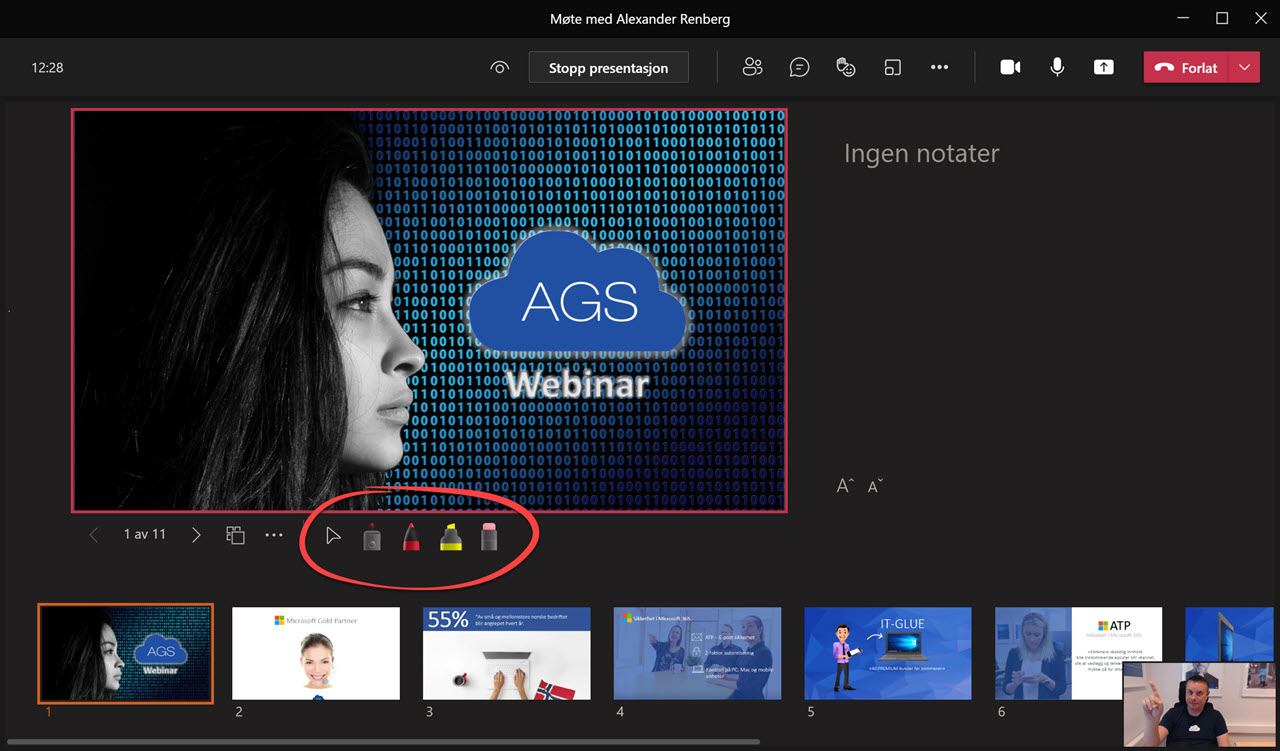Select slide 3 thumbnail with the 55% statistic
Screen dimensions: 1280x751
tap(506, 653)
